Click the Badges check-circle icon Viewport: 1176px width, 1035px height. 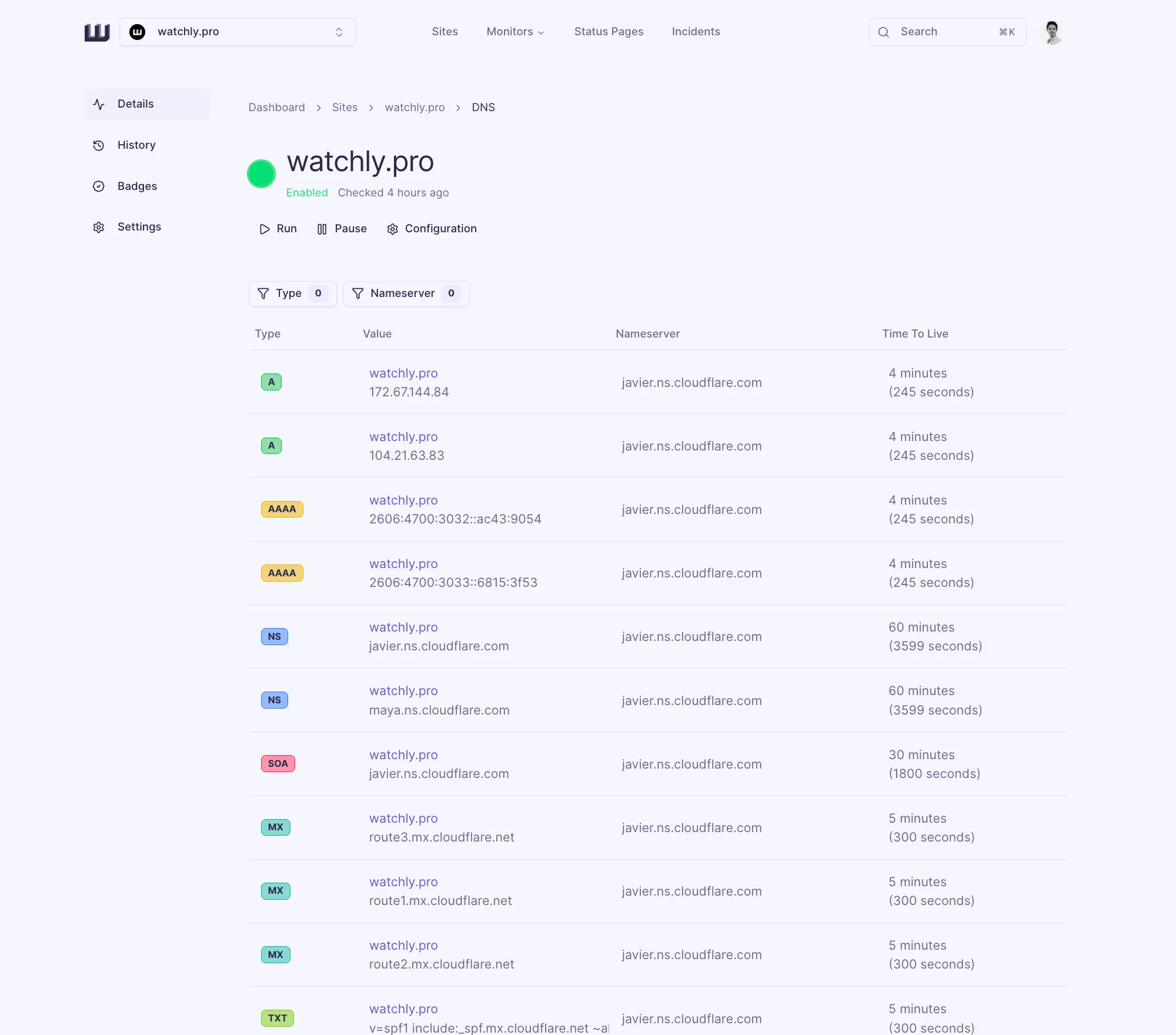(x=99, y=186)
